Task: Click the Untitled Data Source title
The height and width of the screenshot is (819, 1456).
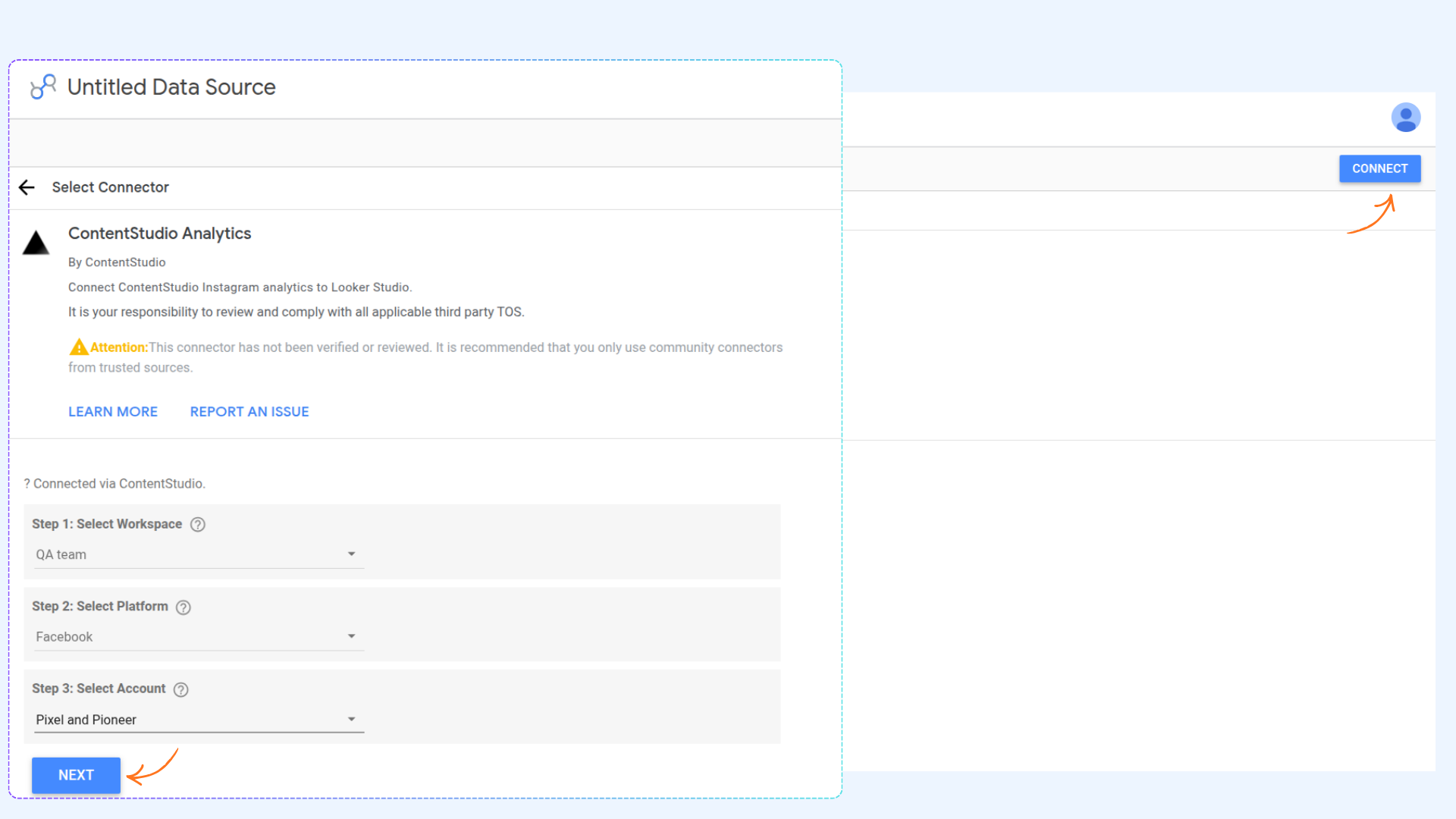Action: [x=171, y=87]
